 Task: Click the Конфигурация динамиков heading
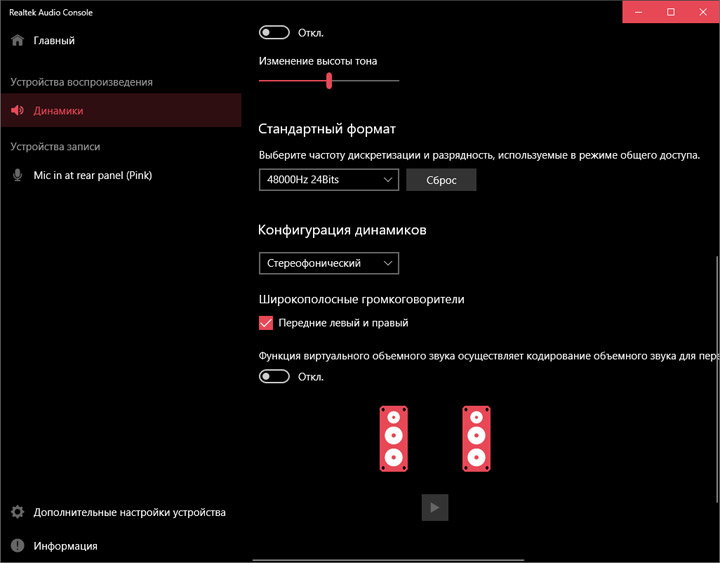point(342,230)
